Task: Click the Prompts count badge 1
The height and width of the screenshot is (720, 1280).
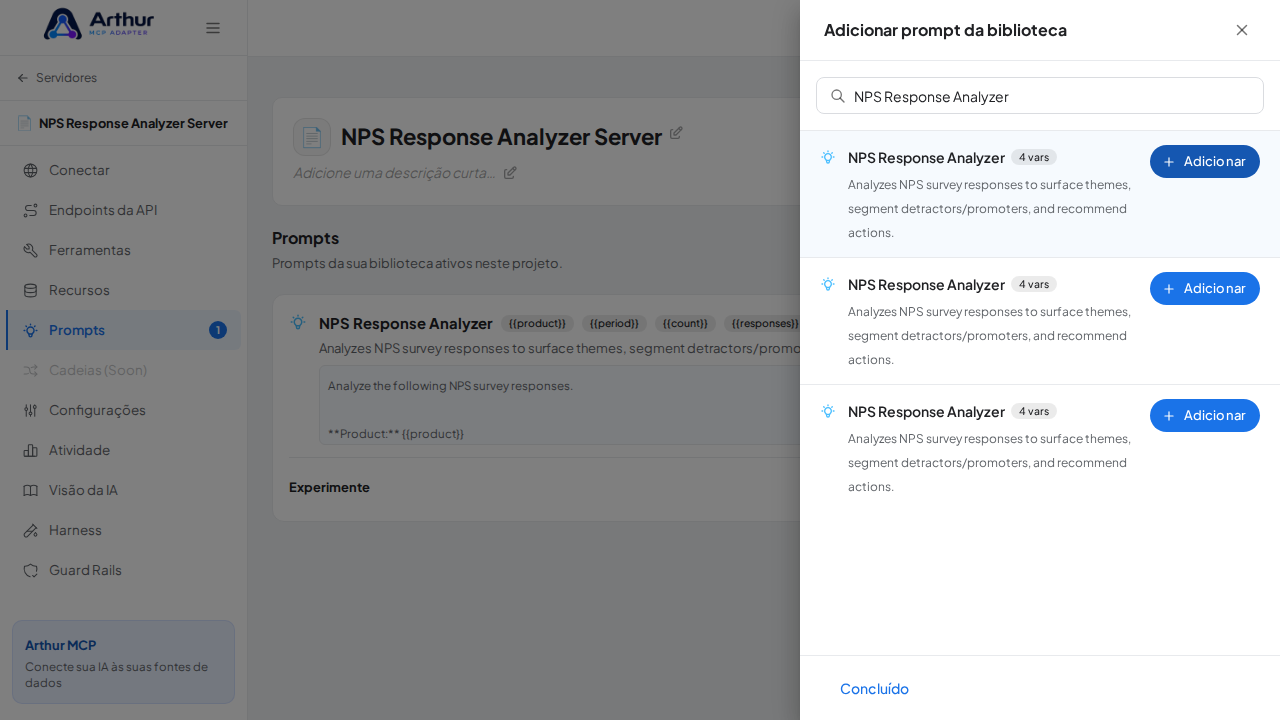Action: pos(218,330)
